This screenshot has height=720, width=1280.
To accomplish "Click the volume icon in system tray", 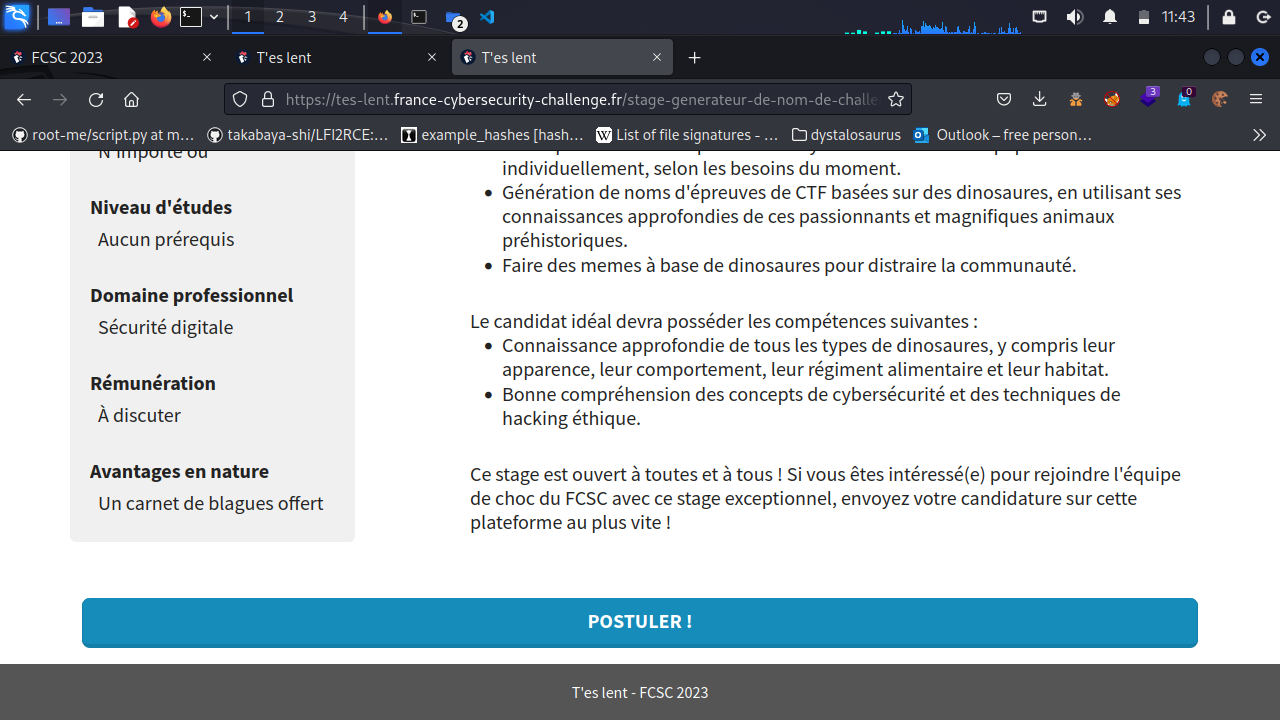I will [x=1075, y=17].
